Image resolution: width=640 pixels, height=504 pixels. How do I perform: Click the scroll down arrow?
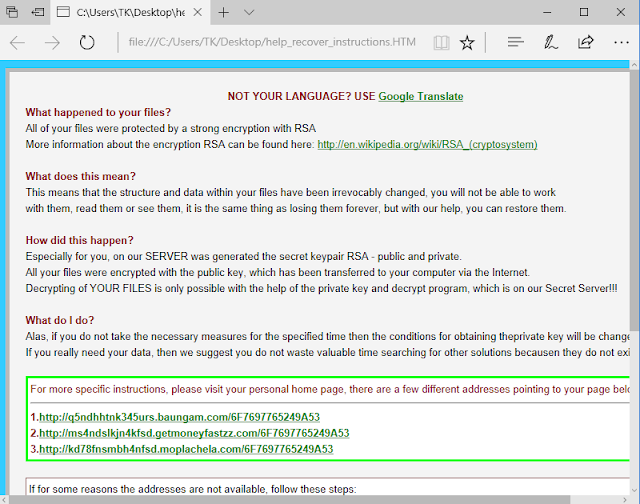(x=634, y=490)
